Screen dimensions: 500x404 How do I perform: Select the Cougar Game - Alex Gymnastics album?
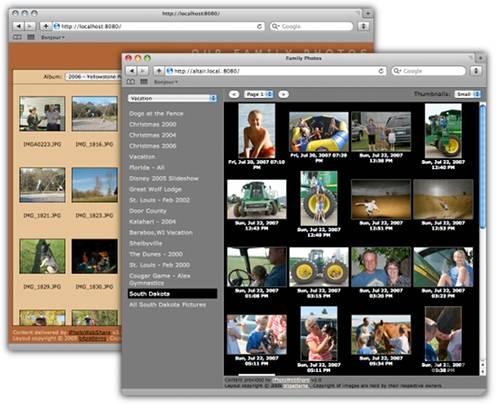(160, 279)
